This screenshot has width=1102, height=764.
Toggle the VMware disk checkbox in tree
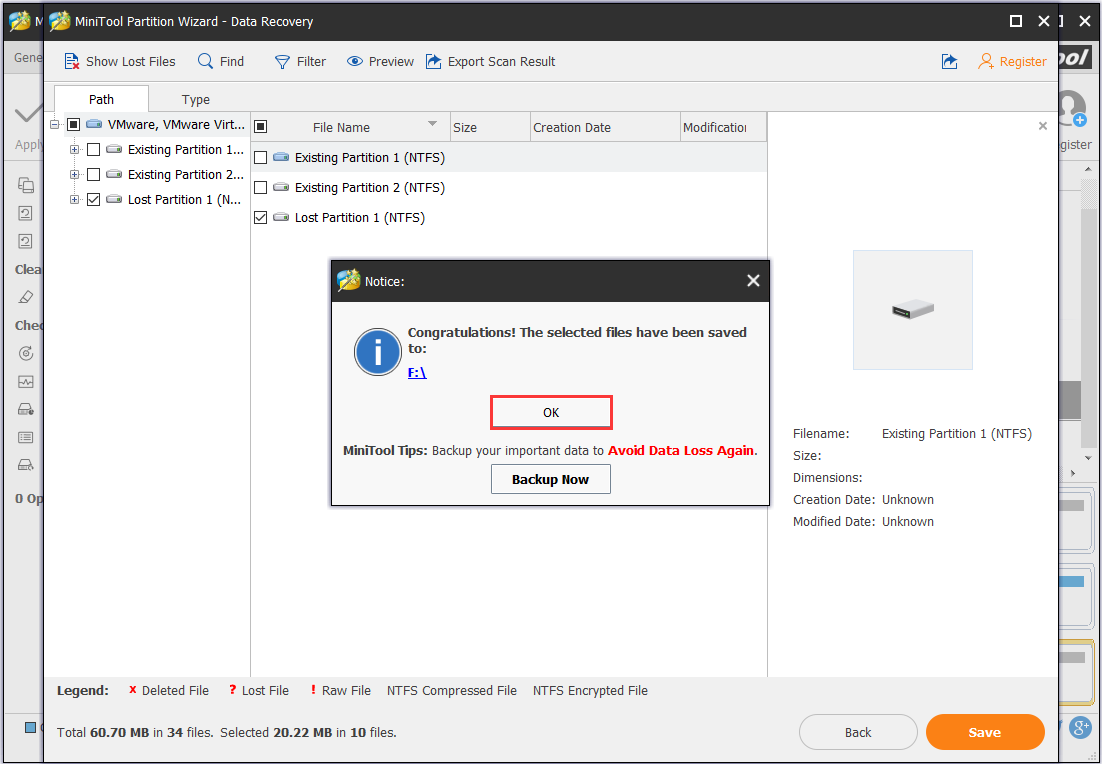tap(73, 124)
